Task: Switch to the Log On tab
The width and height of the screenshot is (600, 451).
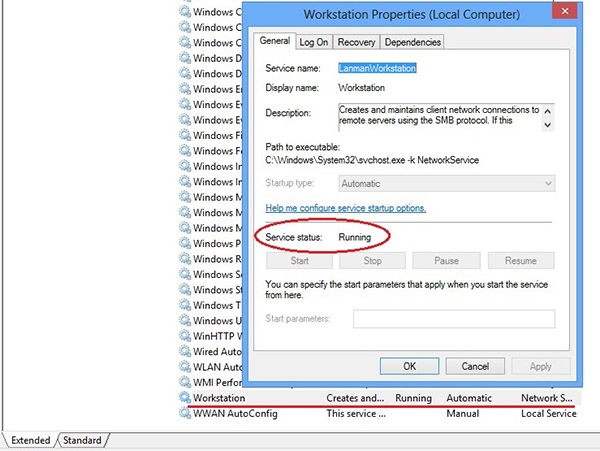Action: [313, 42]
